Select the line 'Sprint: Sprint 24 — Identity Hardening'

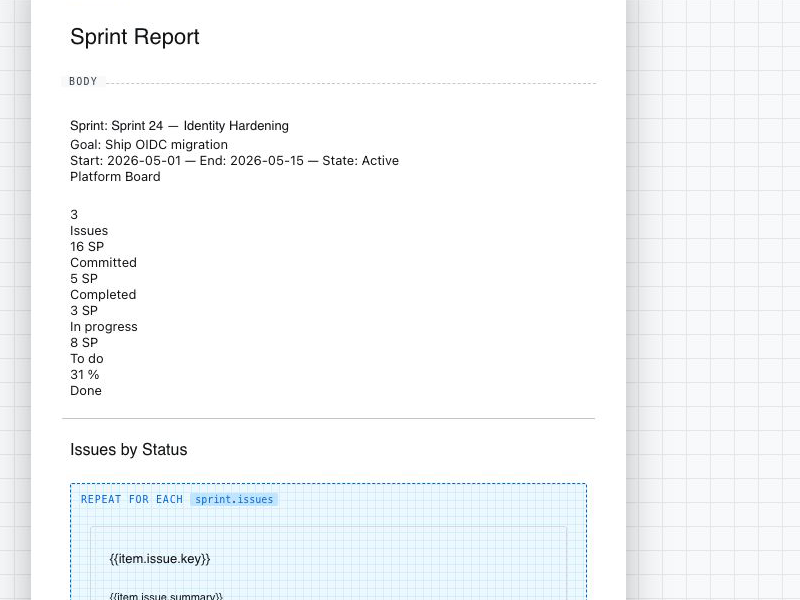point(180,126)
